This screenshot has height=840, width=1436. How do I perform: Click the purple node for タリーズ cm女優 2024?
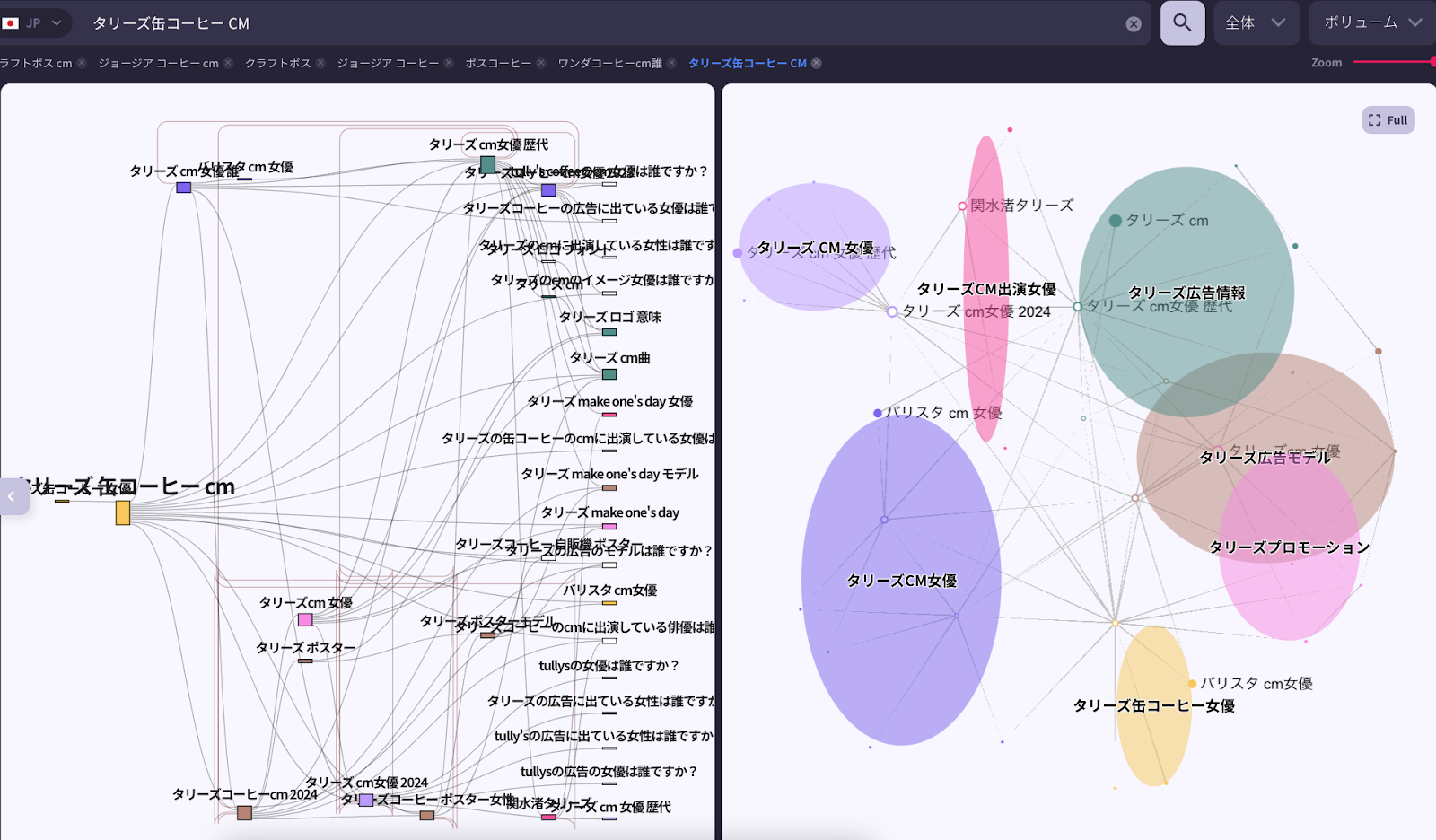pos(366,801)
